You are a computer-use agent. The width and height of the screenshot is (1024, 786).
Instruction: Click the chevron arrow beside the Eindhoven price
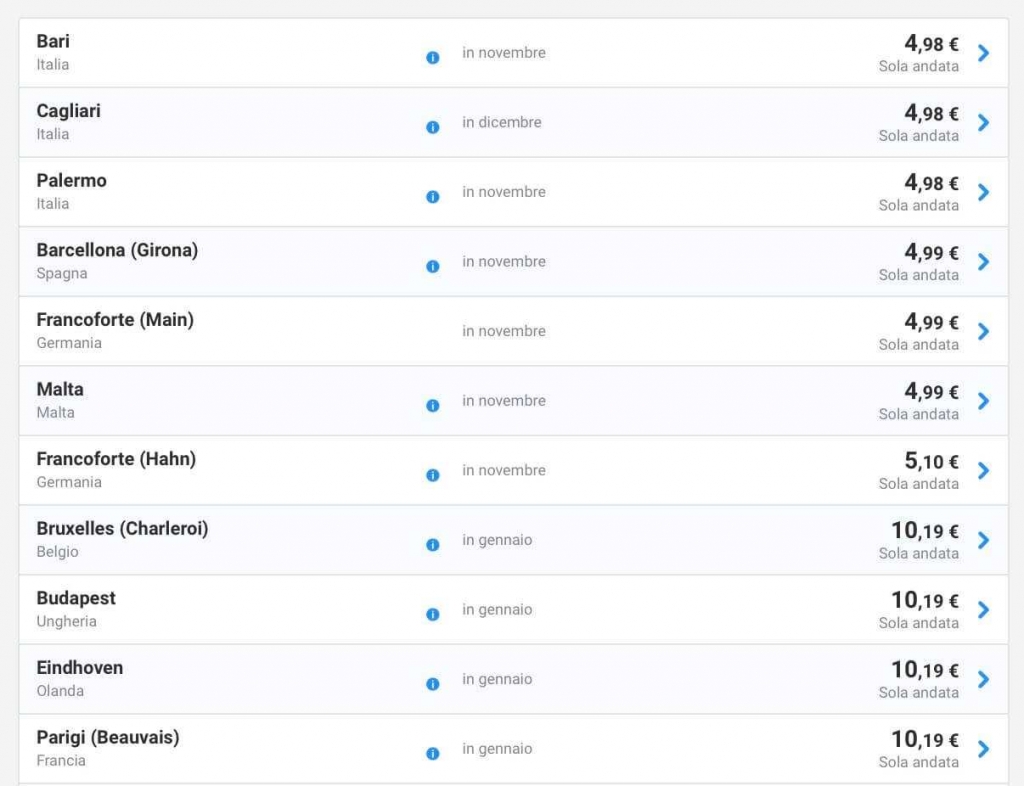coord(983,679)
